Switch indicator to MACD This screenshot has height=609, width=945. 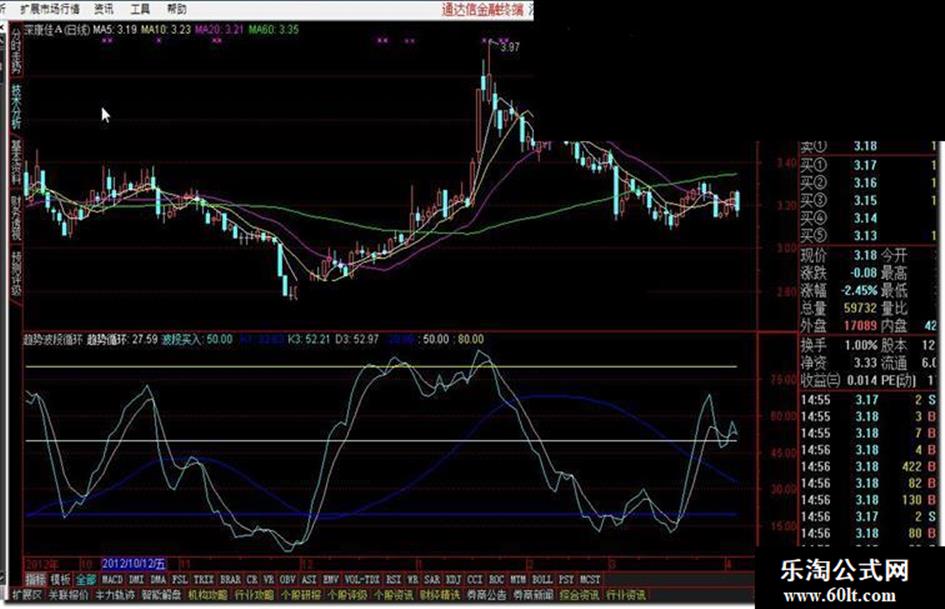[x=112, y=579]
